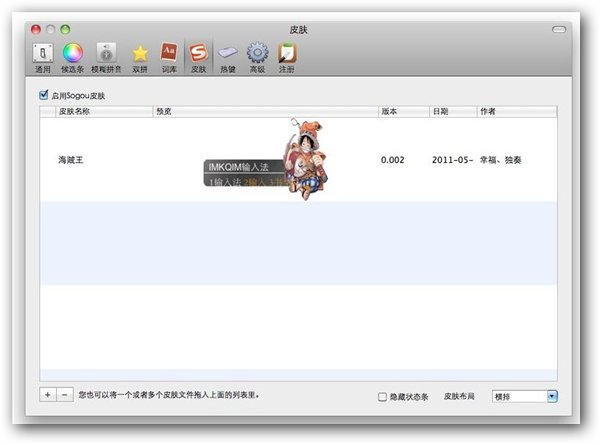Click the Luffy skin preview thumbnail
Viewport: 600px width, 444px height.
[266, 160]
